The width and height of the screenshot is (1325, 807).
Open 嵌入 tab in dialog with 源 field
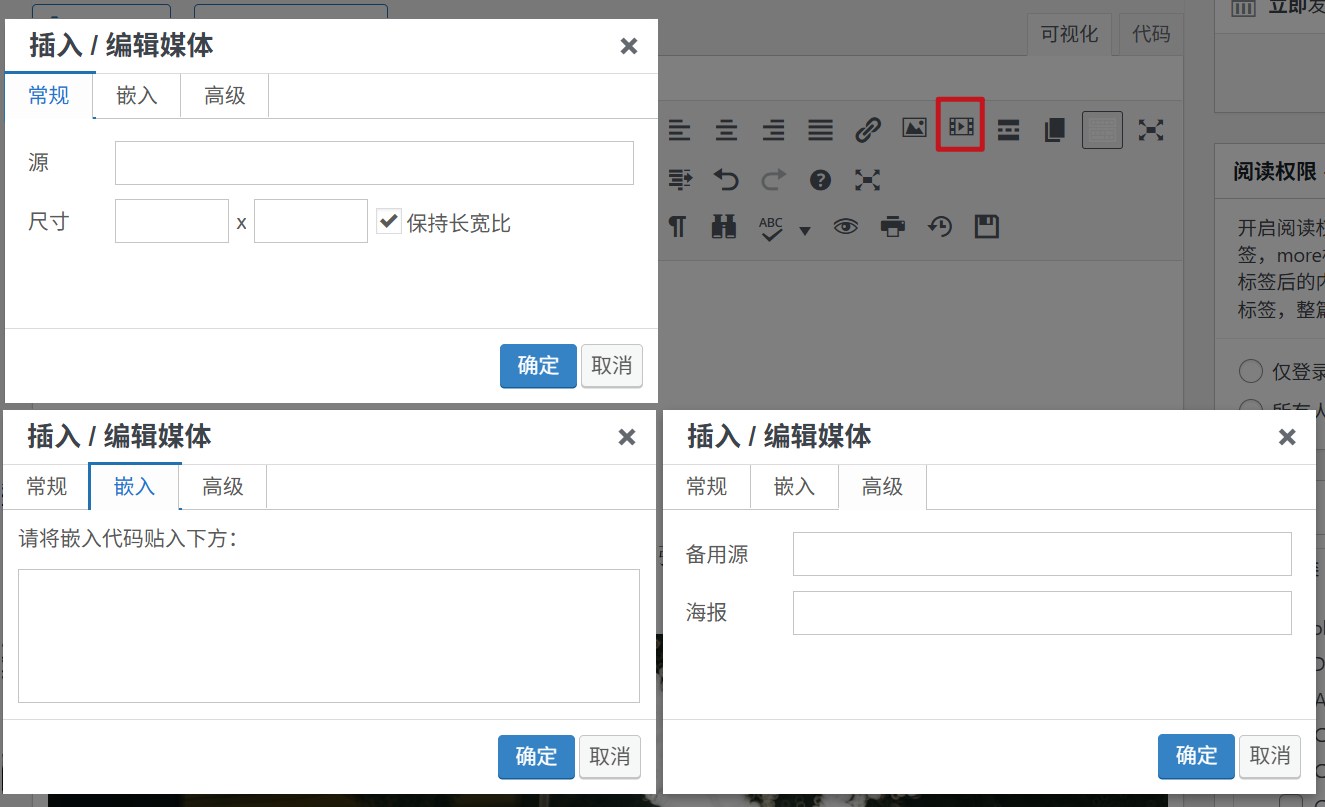[137, 96]
